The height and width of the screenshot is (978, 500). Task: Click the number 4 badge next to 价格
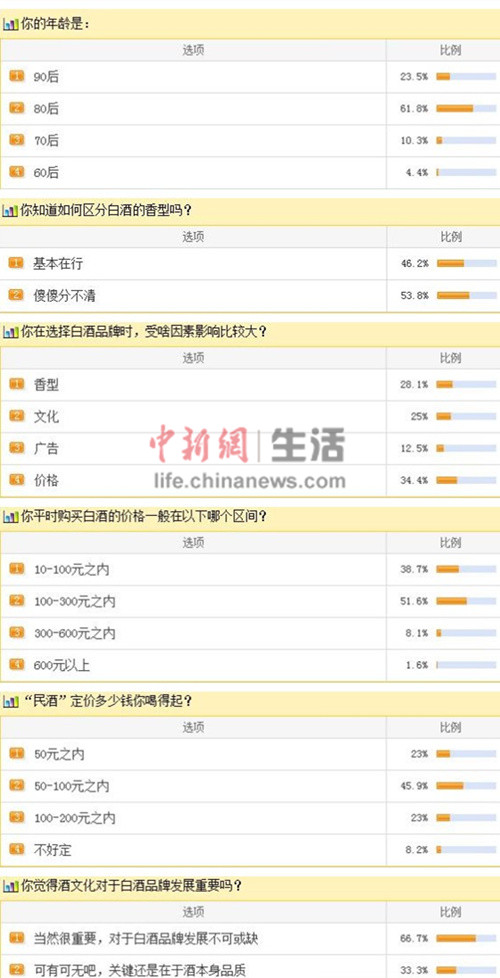click(17, 480)
